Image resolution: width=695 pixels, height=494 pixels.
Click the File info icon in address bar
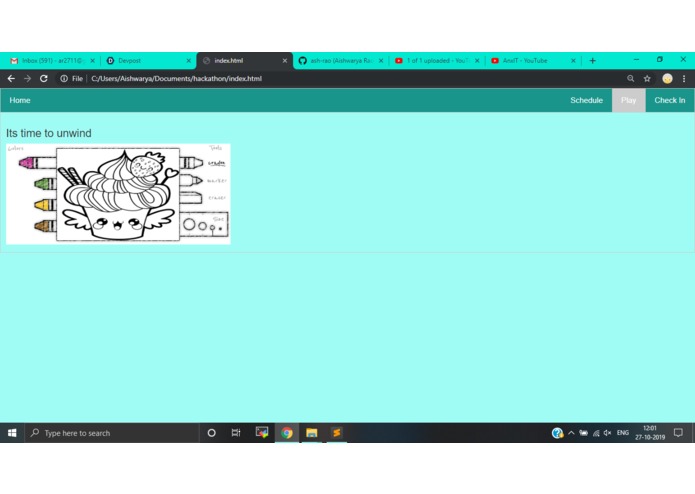(64, 78)
